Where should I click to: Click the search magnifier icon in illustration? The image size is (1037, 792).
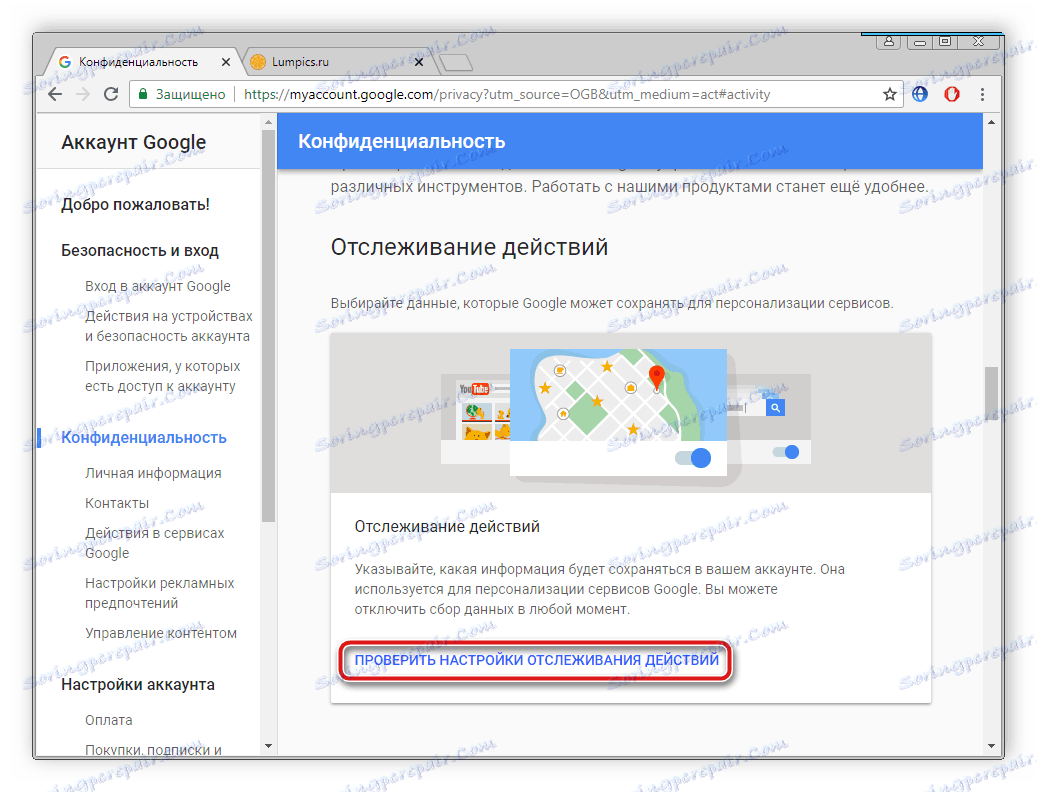775,408
